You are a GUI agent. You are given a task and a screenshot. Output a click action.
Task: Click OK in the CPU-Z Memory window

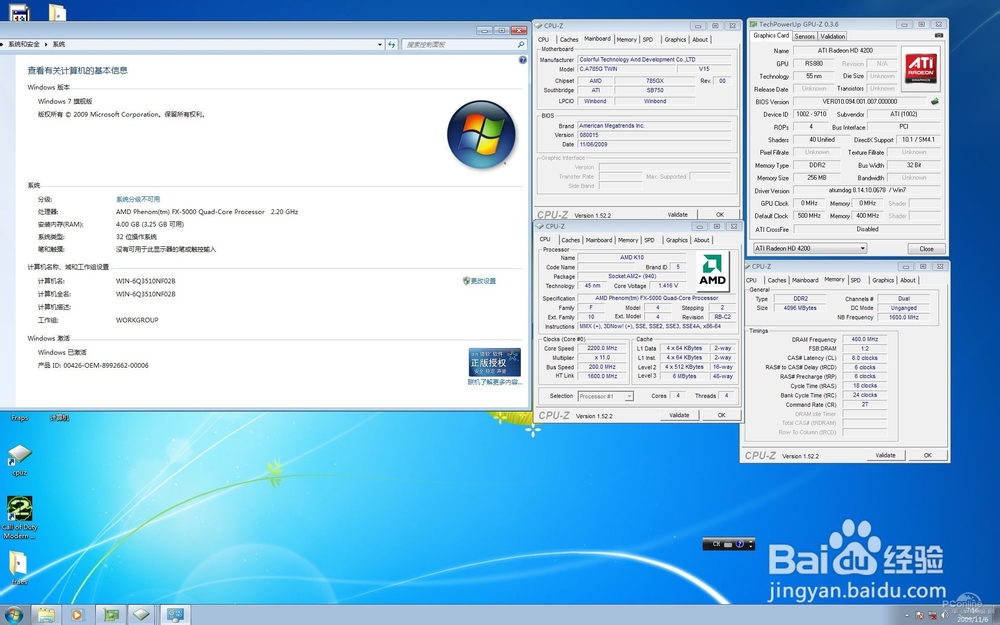(927, 455)
